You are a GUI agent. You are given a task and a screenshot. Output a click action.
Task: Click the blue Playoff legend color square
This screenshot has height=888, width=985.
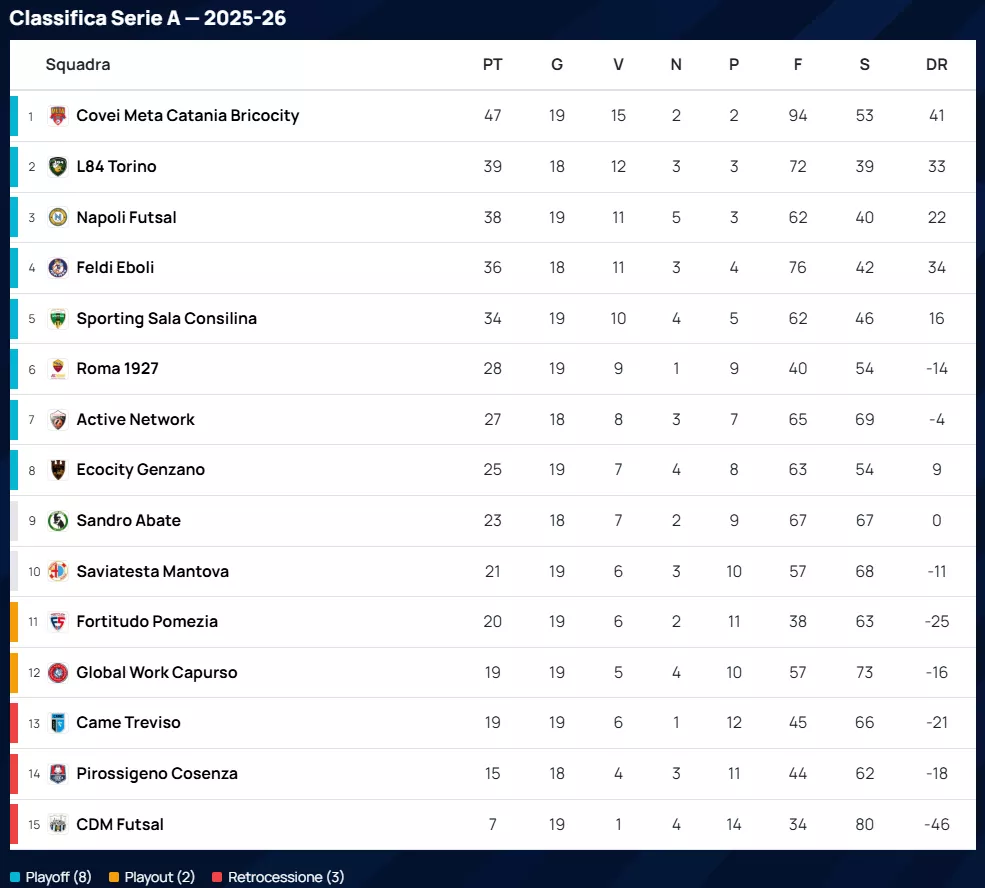click(x=15, y=878)
